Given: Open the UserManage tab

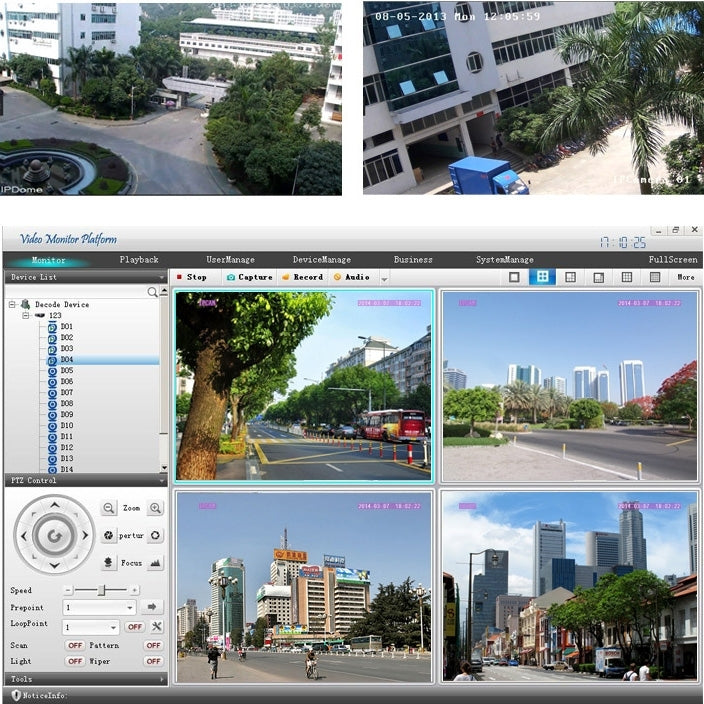Looking at the screenshot, I should point(230,260).
